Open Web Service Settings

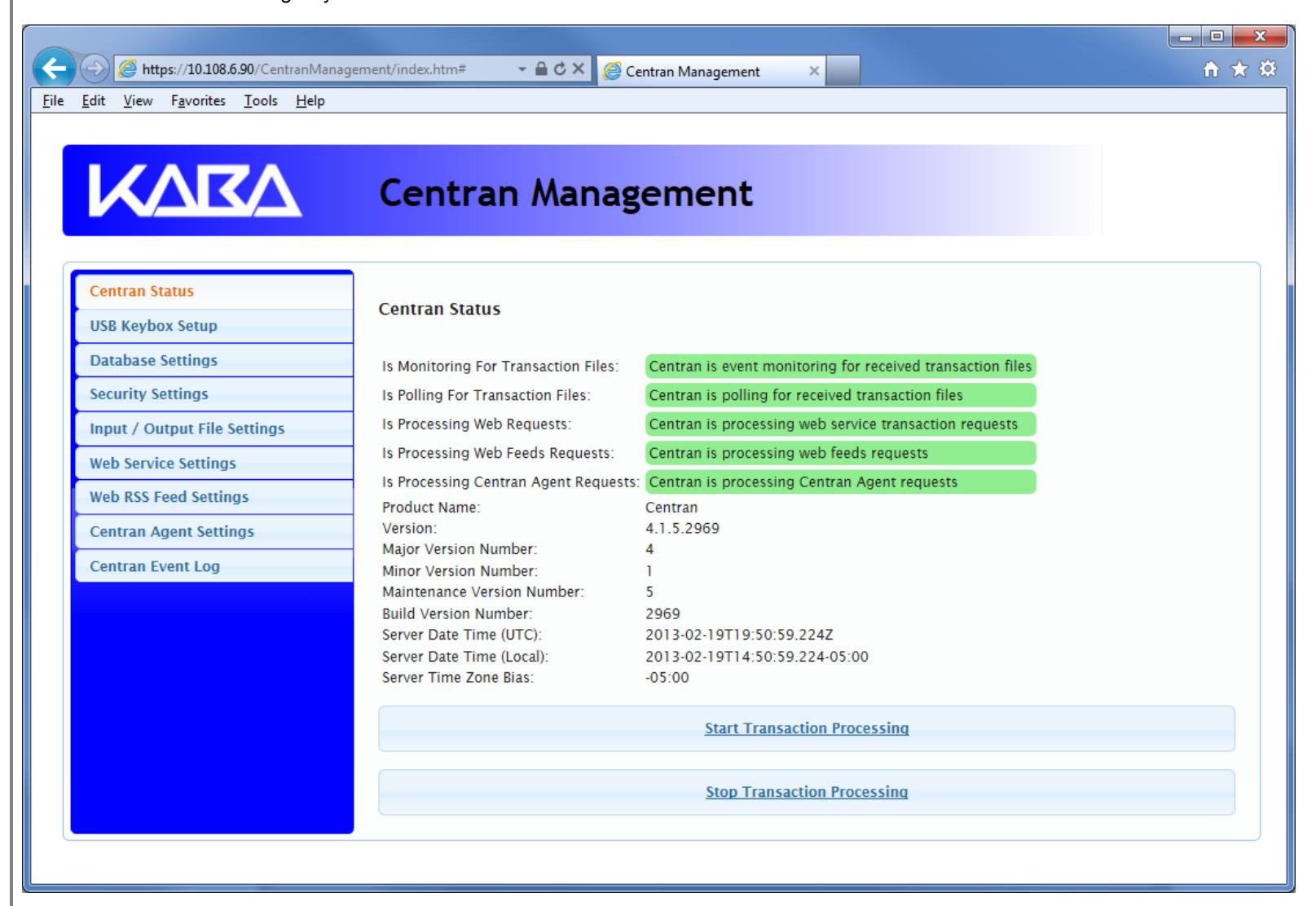[214, 463]
